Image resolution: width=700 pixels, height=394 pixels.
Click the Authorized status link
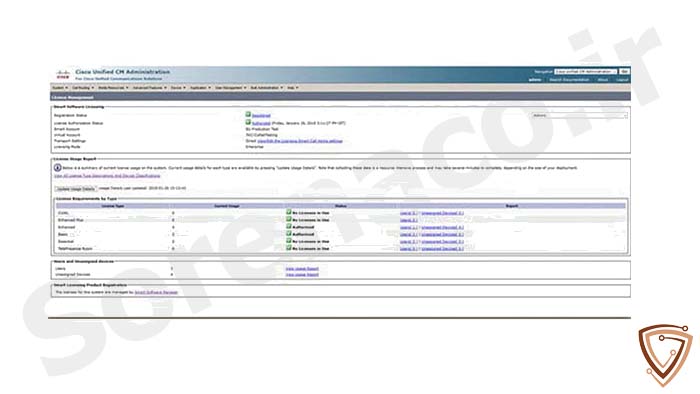pyautogui.click(x=261, y=123)
